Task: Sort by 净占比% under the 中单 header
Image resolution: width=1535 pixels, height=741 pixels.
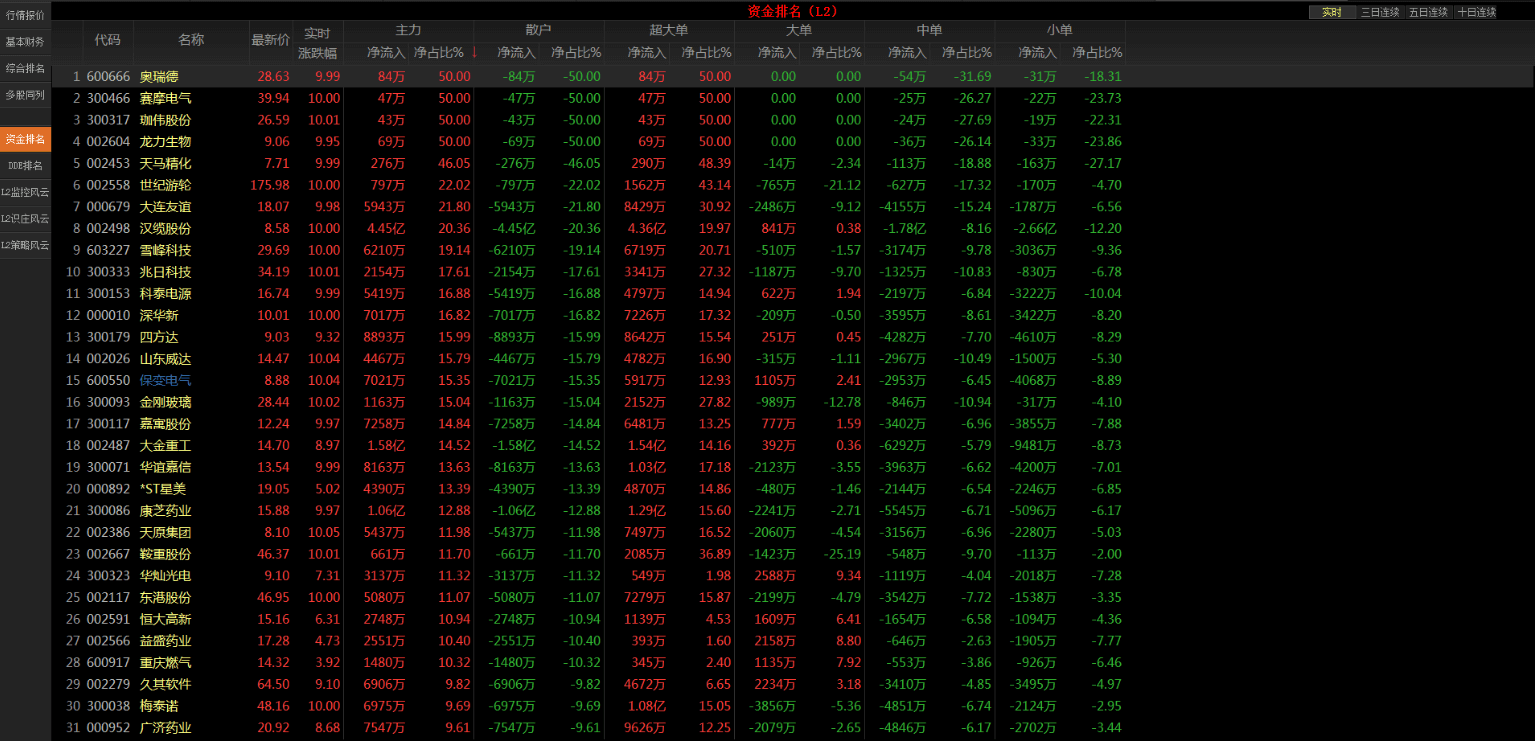Action: pyautogui.click(x=967, y=52)
